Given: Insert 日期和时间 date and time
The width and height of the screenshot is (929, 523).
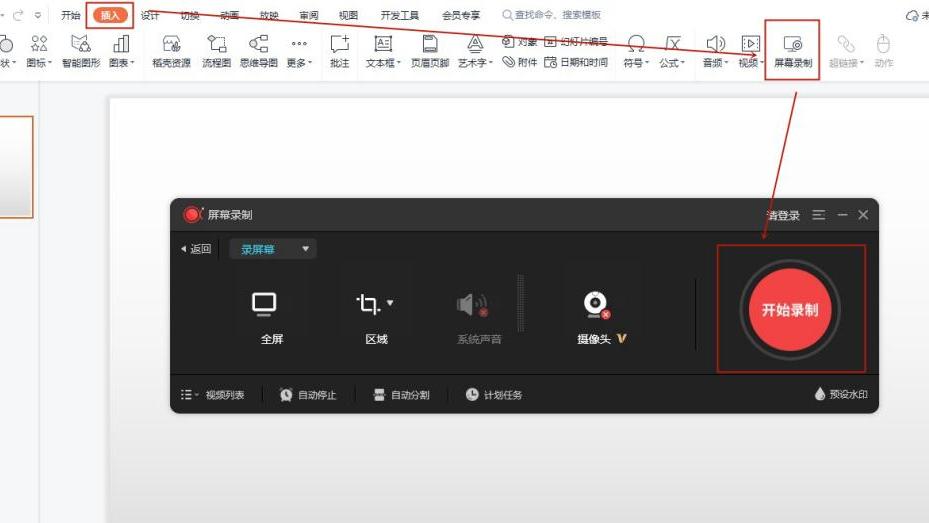Looking at the screenshot, I should pos(576,62).
